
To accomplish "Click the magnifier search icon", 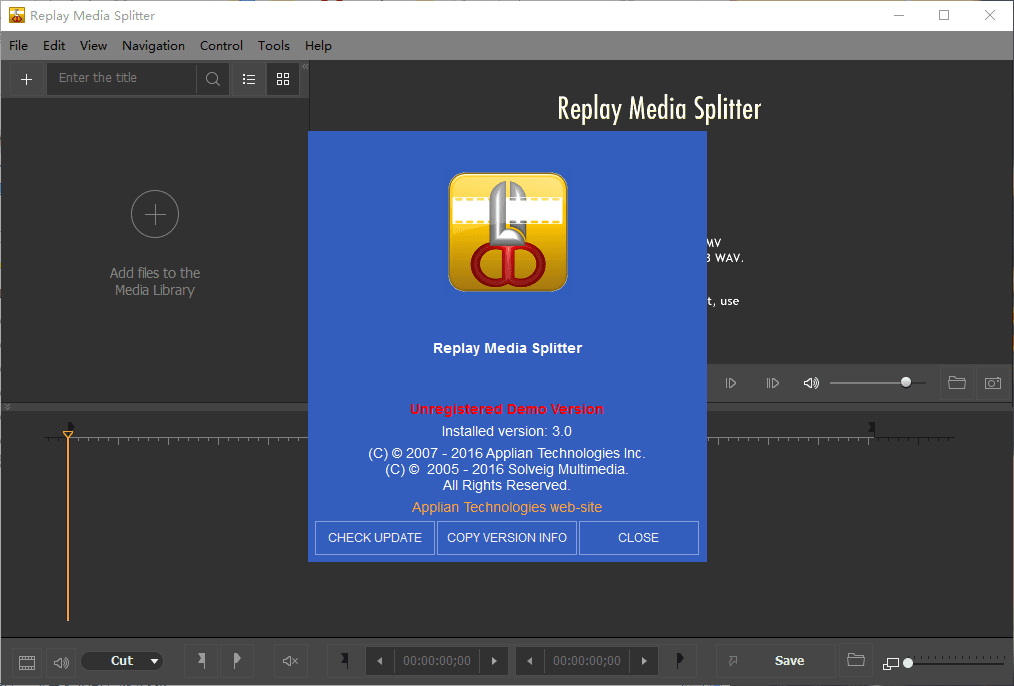I will click(213, 80).
